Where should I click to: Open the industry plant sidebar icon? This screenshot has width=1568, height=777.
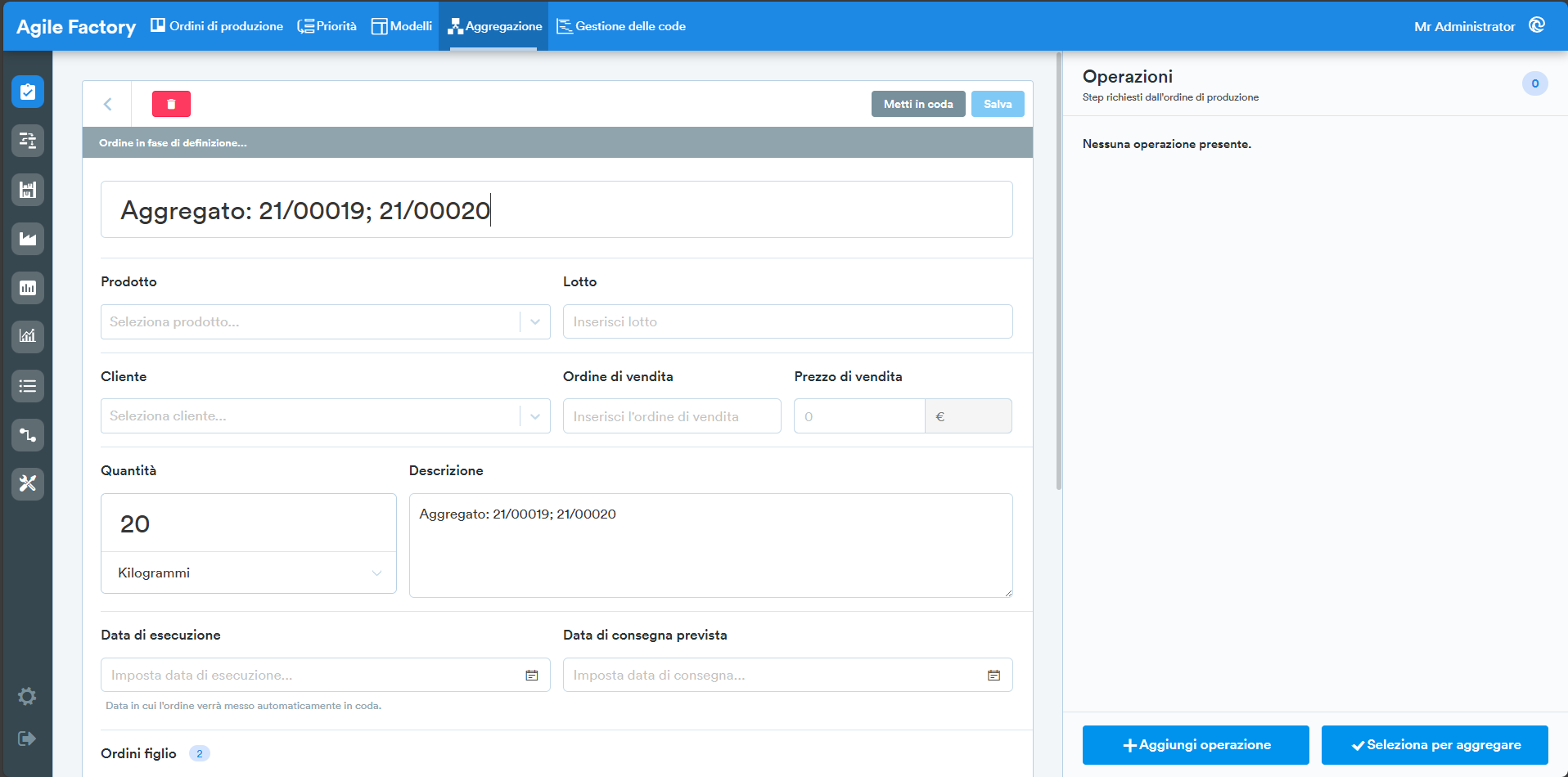[x=28, y=239]
